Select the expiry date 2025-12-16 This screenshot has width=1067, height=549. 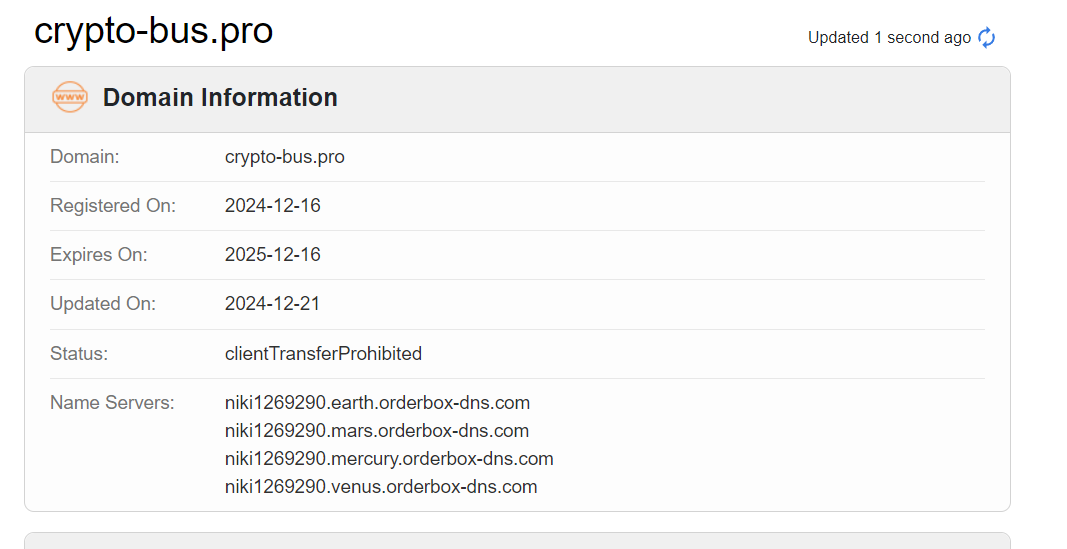tap(273, 255)
